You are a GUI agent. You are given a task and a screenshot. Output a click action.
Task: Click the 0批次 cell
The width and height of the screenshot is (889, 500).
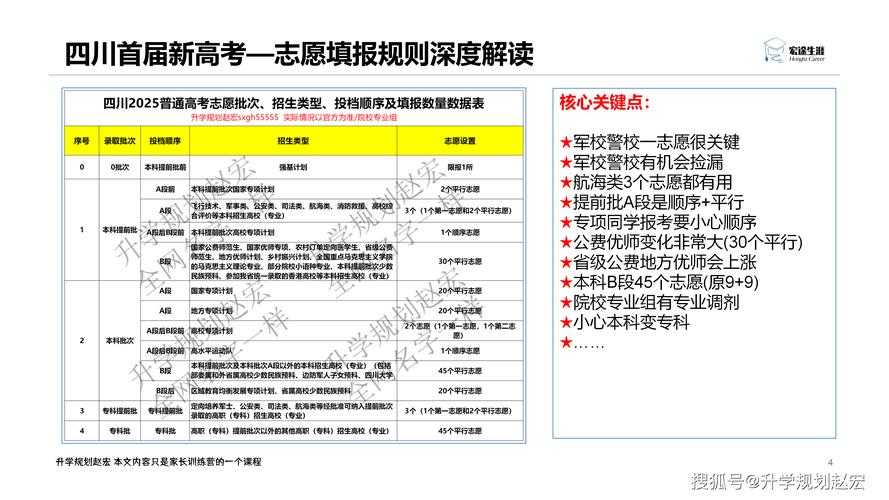pyautogui.click(x=120, y=167)
